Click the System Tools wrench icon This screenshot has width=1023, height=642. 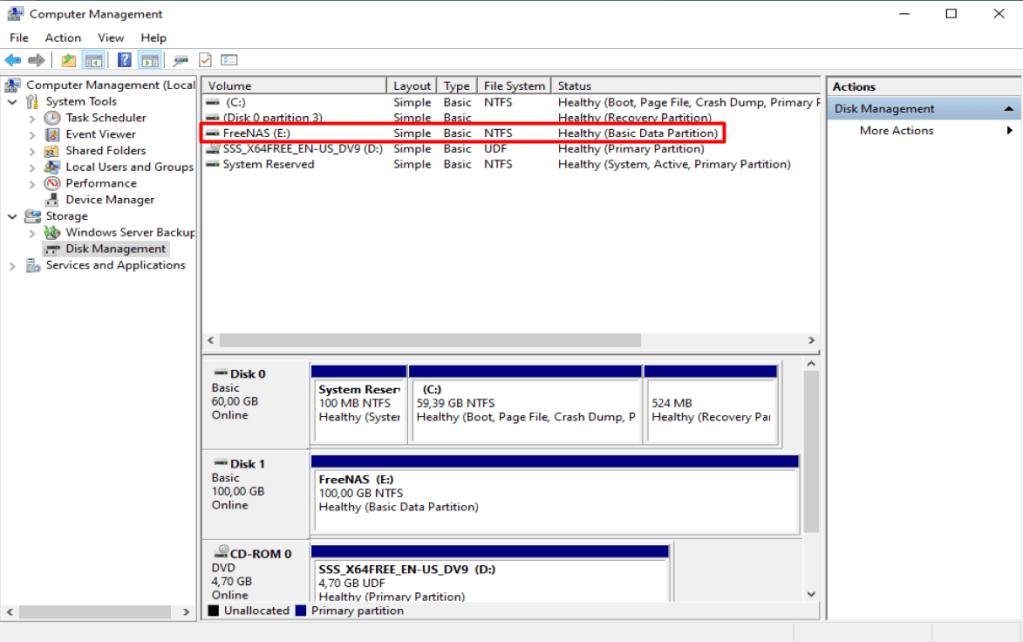(32, 102)
